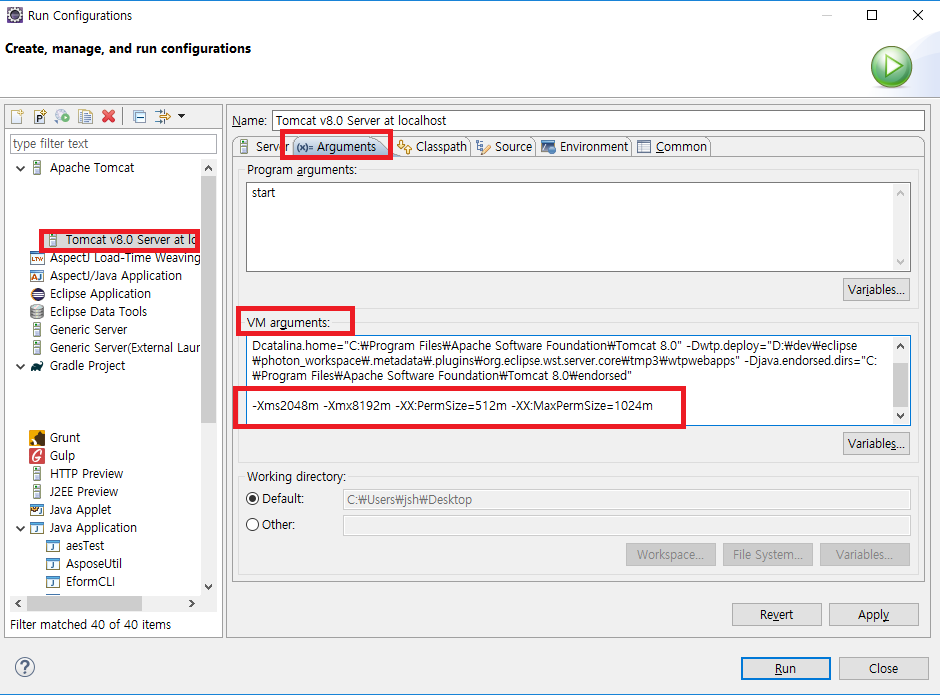Delete selected launch configuration with red X
Screen dimensions: 940x695
[x=109, y=116]
